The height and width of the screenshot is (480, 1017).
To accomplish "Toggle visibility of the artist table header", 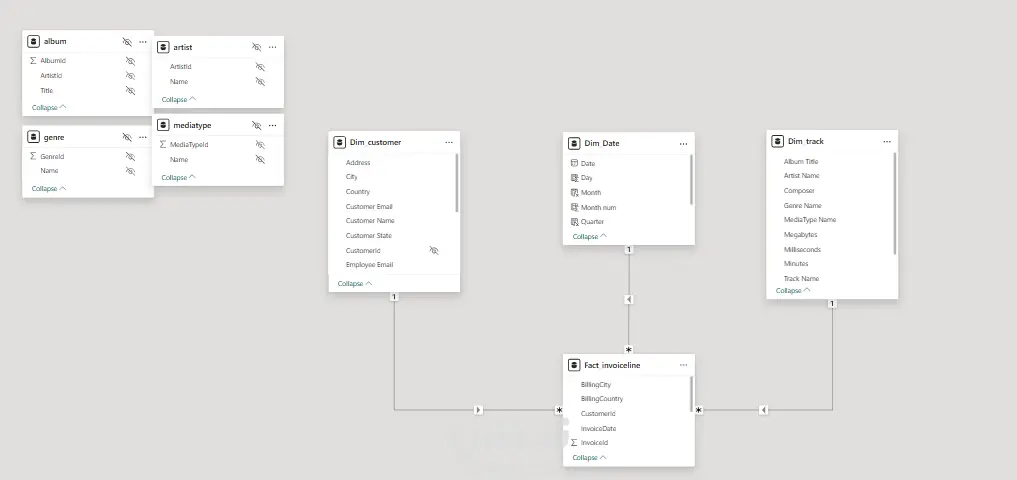I will point(257,47).
